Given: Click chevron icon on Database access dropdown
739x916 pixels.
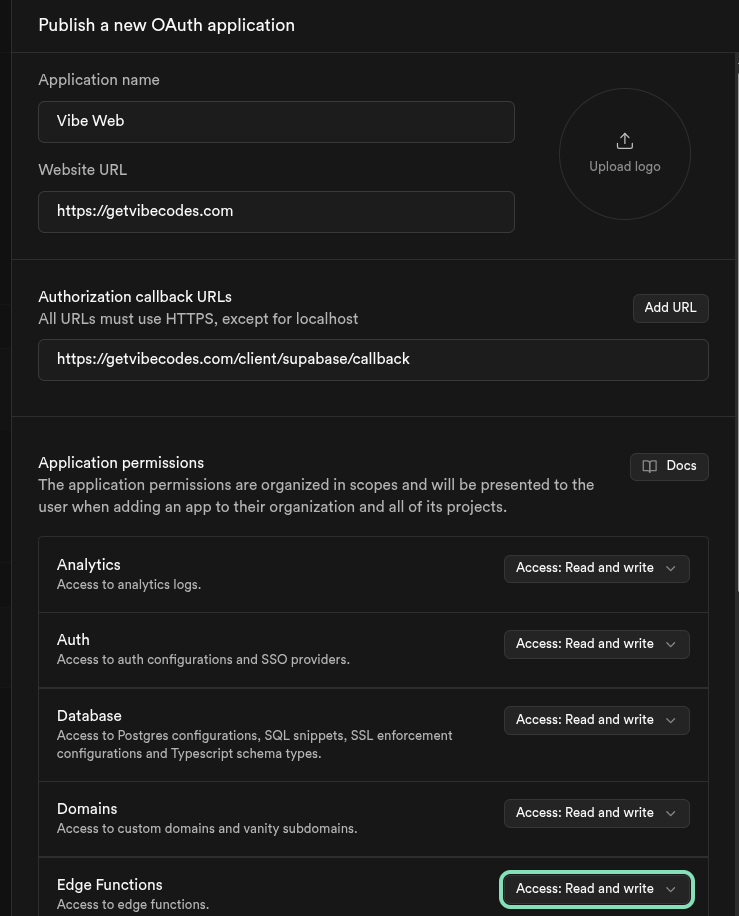Looking at the screenshot, I should pyautogui.click(x=671, y=720).
